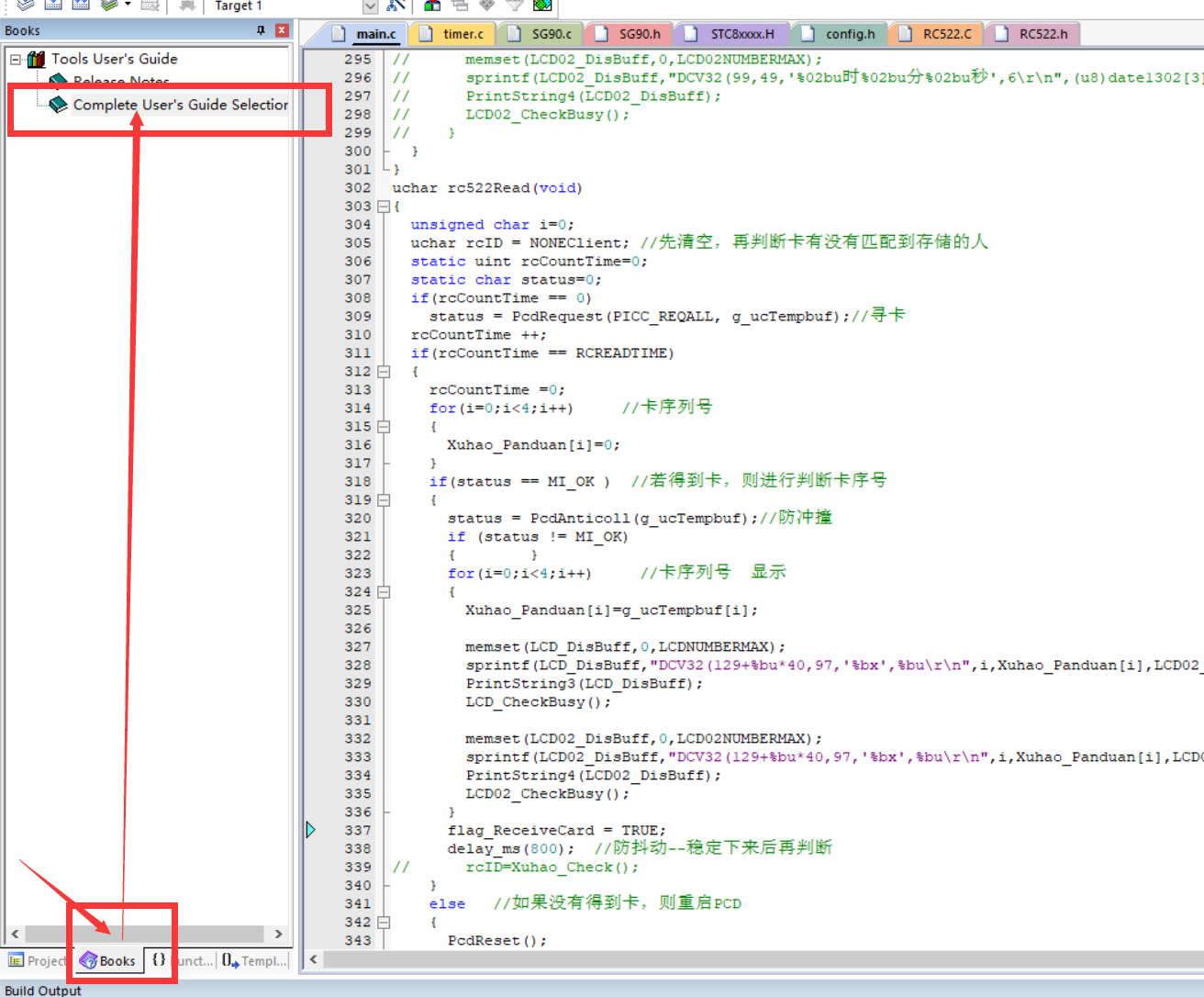Open Manage Project Items toolbar icon
1204x997 pixels.
[431, 6]
